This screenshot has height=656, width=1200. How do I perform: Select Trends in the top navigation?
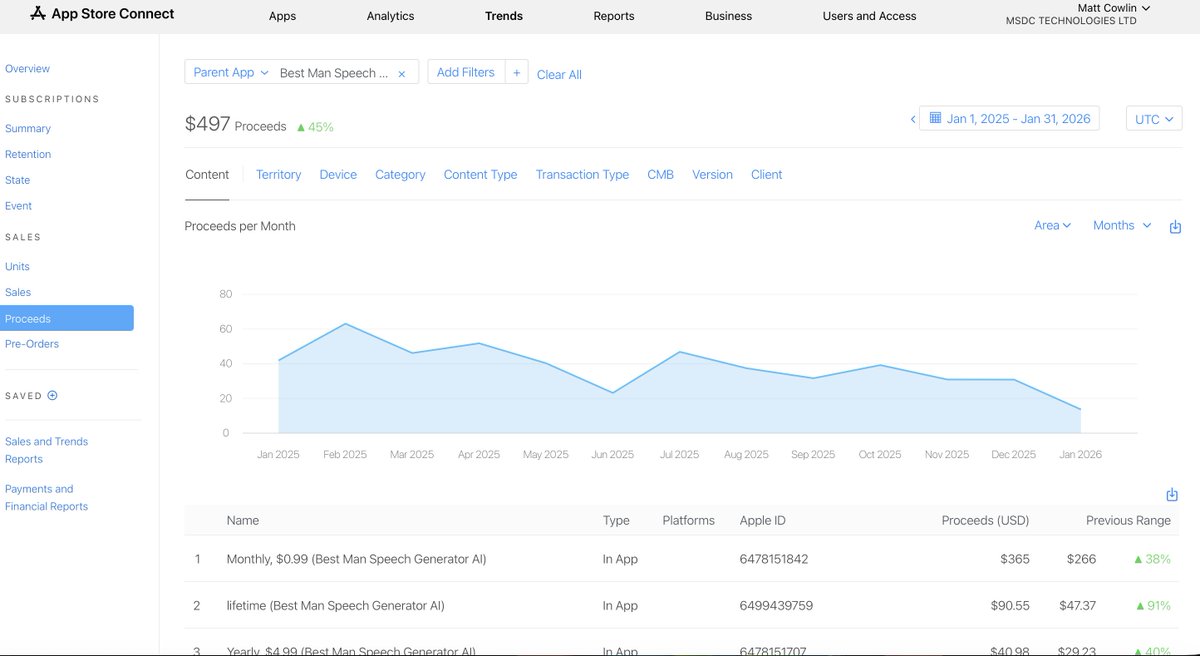504,16
